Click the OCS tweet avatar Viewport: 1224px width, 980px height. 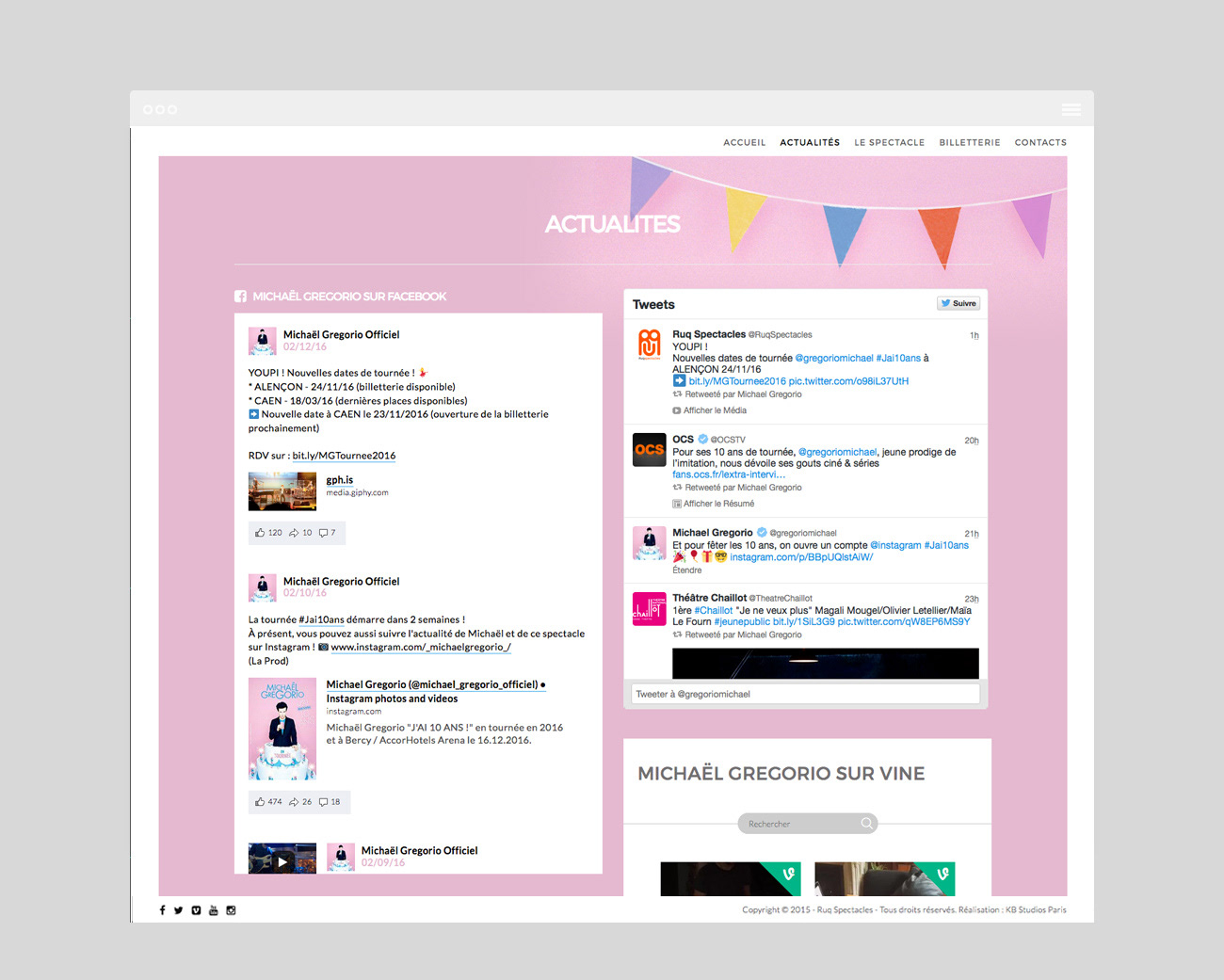pyautogui.click(x=650, y=449)
